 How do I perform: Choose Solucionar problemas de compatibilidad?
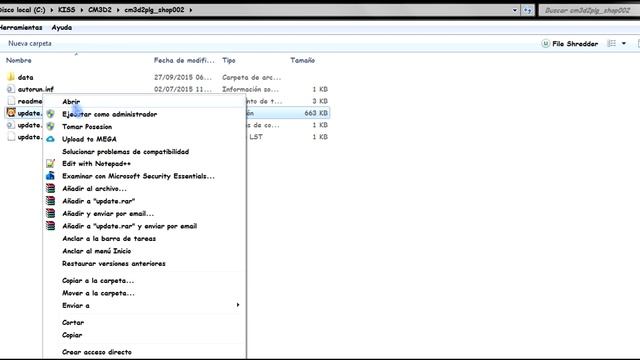pos(125,151)
